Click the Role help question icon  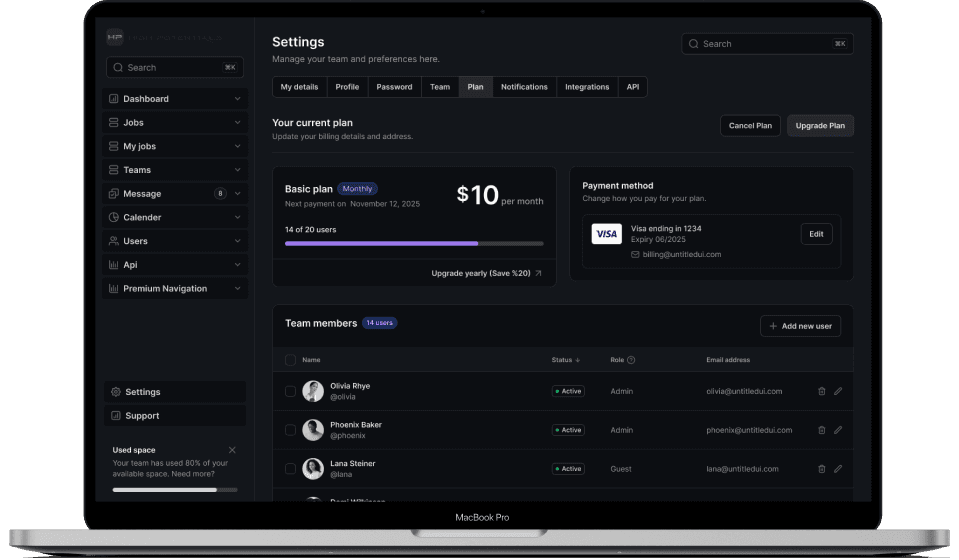(x=631, y=360)
